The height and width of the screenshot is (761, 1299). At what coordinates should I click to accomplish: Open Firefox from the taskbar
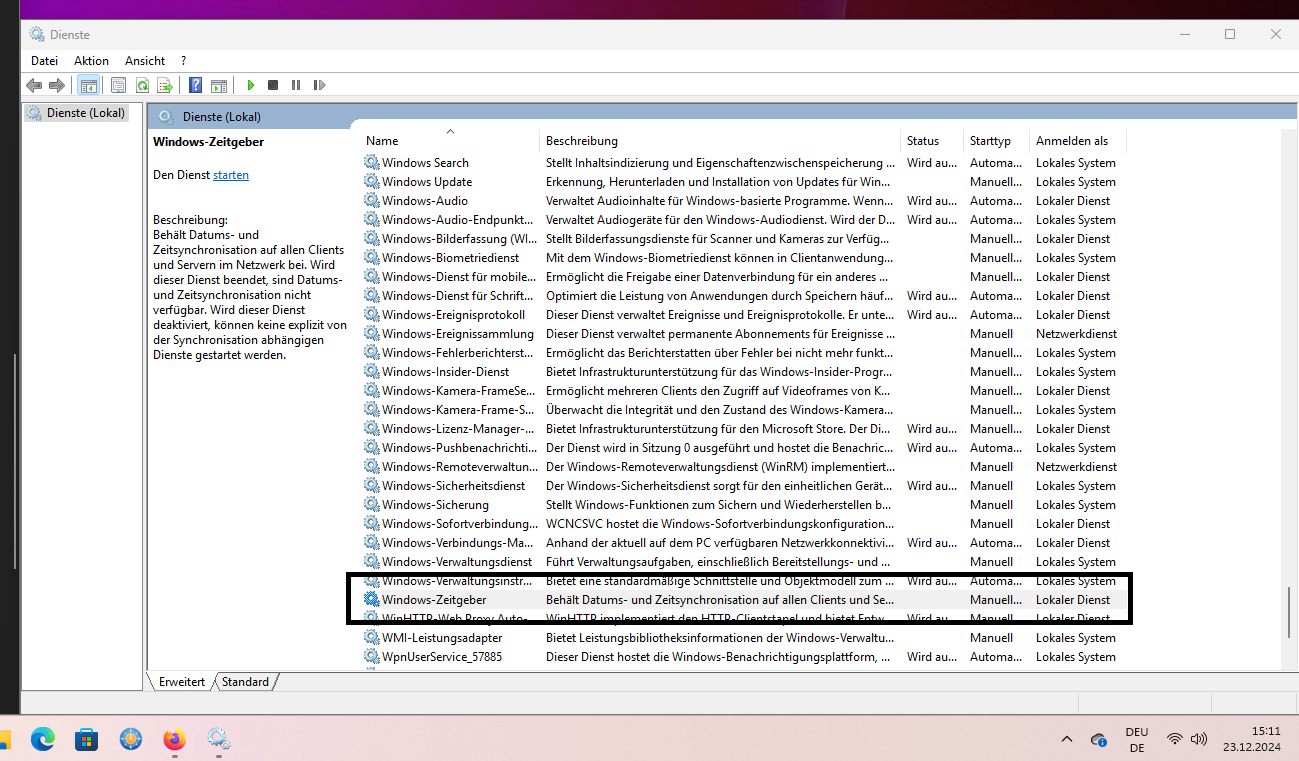[x=174, y=739]
